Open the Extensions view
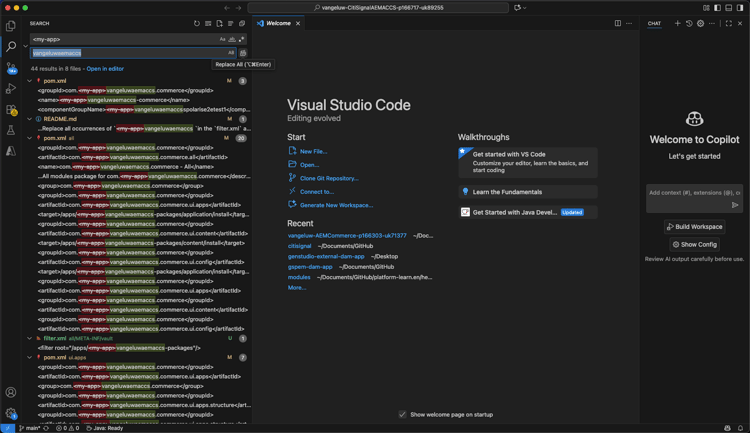Image resolution: width=750 pixels, height=433 pixels. (x=11, y=110)
